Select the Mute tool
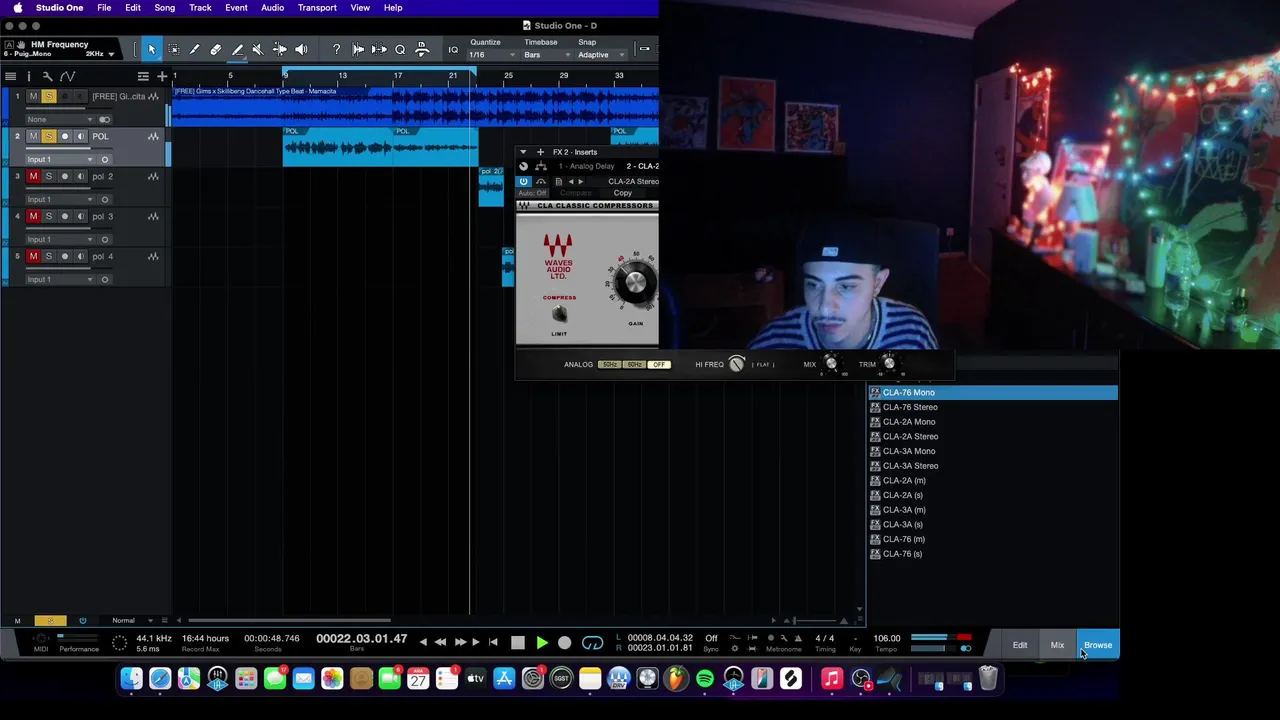Image resolution: width=1280 pixels, height=720 pixels. click(x=258, y=49)
